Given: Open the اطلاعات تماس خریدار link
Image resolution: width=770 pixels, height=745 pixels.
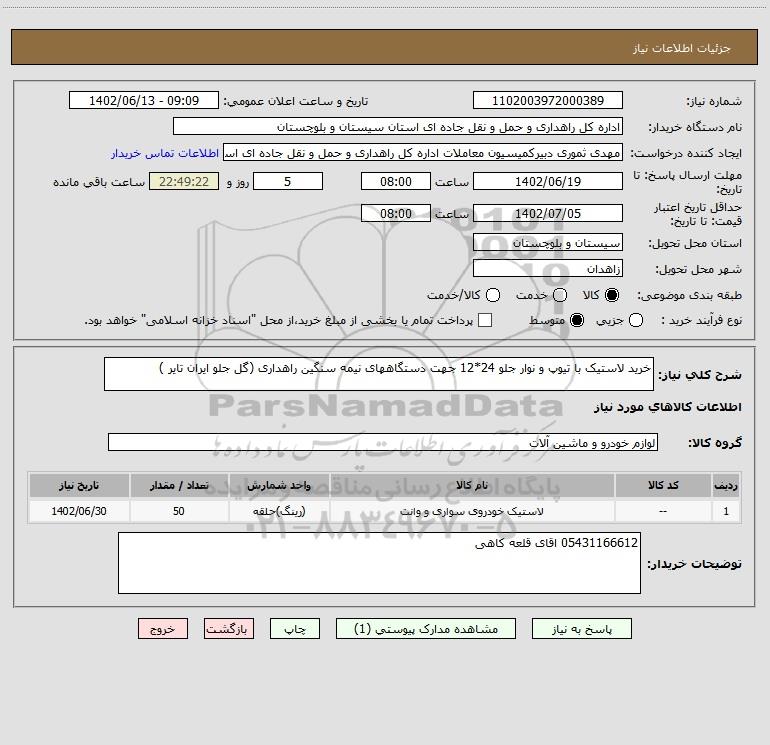Looking at the screenshot, I should pyautogui.click(x=165, y=153).
